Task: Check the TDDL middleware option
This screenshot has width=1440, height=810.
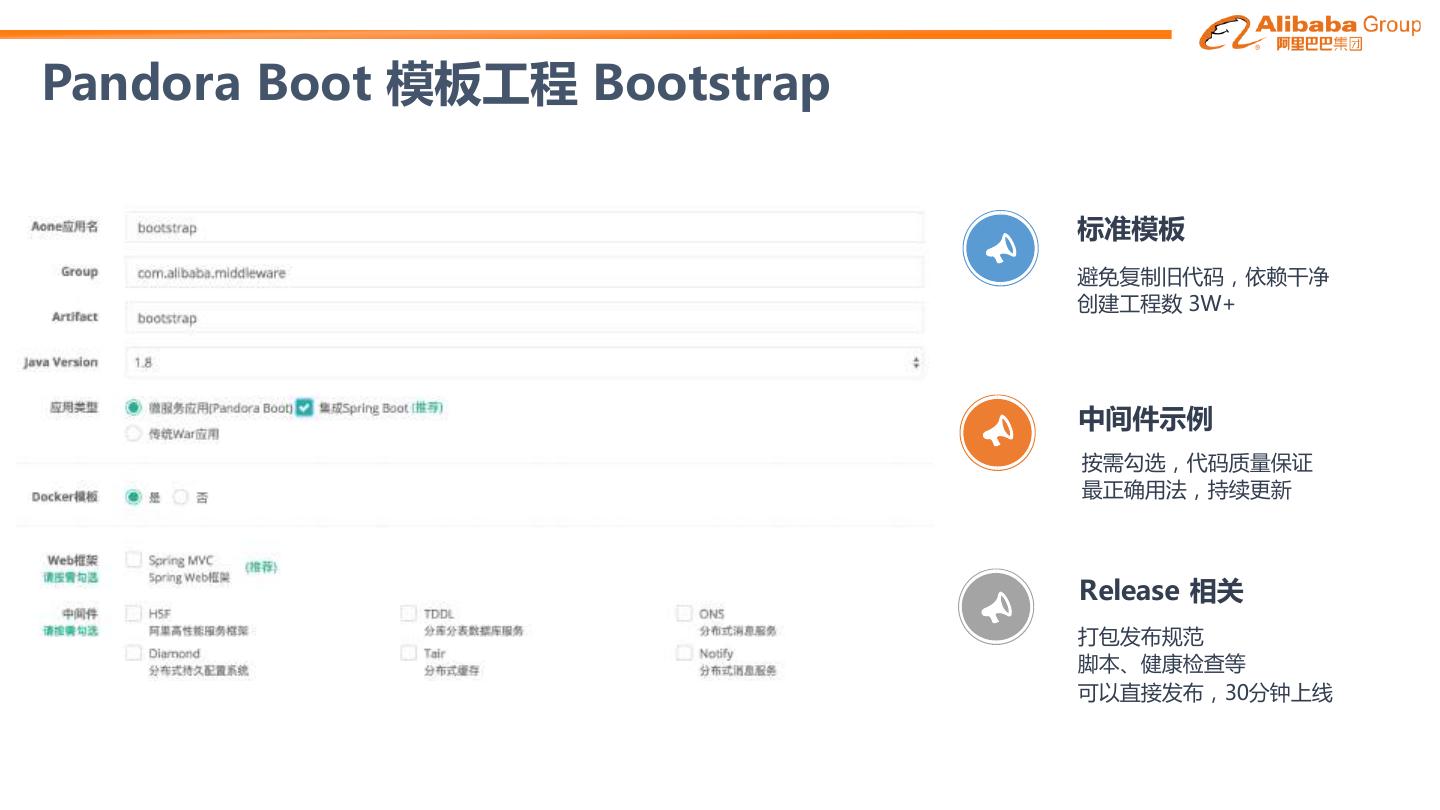Action: pos(408,613)
